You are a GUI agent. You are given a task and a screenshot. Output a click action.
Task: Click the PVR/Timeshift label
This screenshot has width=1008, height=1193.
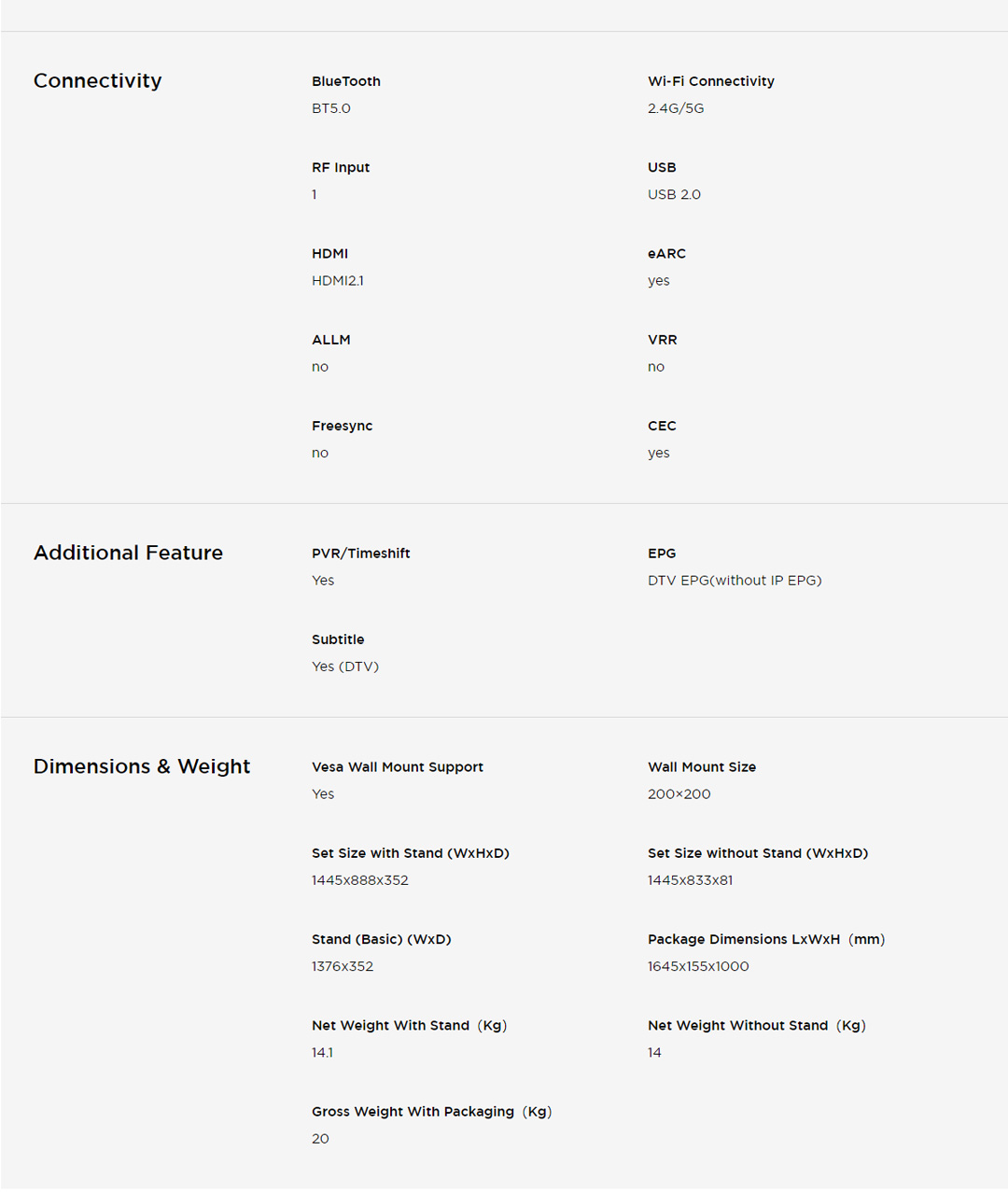tap(360, 554)
